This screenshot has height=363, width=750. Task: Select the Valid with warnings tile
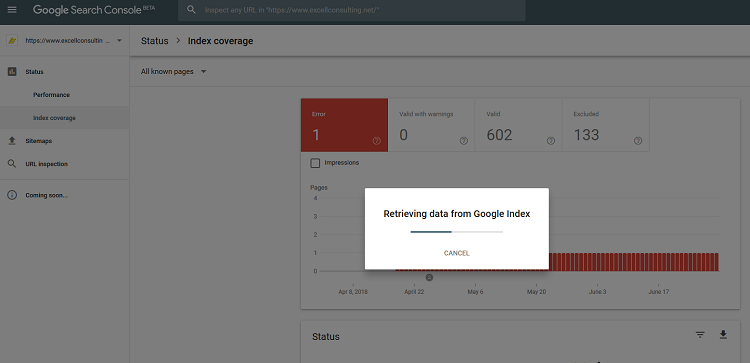(431, 125)
